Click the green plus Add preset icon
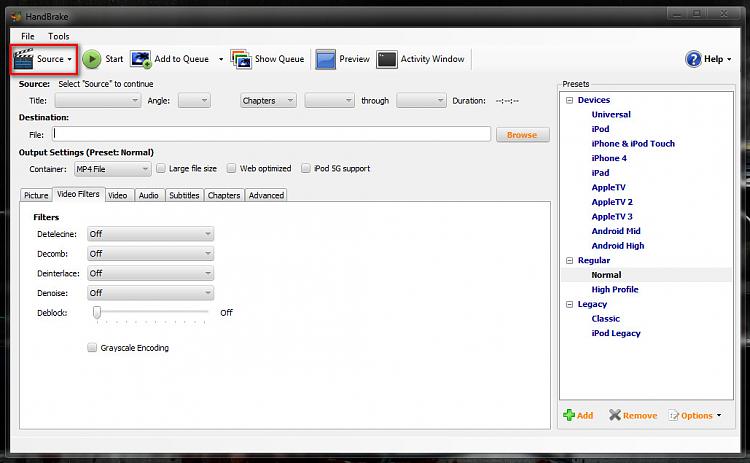Image resolution: width=750 pixels, height=463 pixels. coord(569,415)
